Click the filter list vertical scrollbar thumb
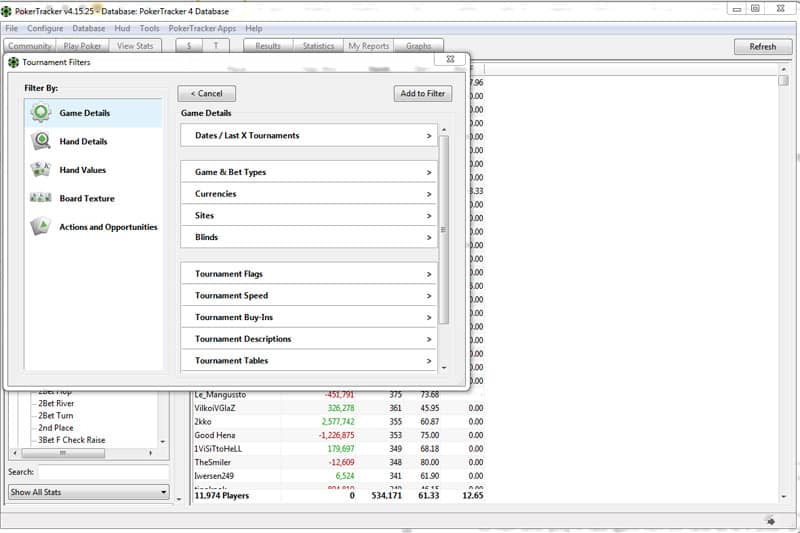This screenshot has height=533, width=800. coord(443,230)
